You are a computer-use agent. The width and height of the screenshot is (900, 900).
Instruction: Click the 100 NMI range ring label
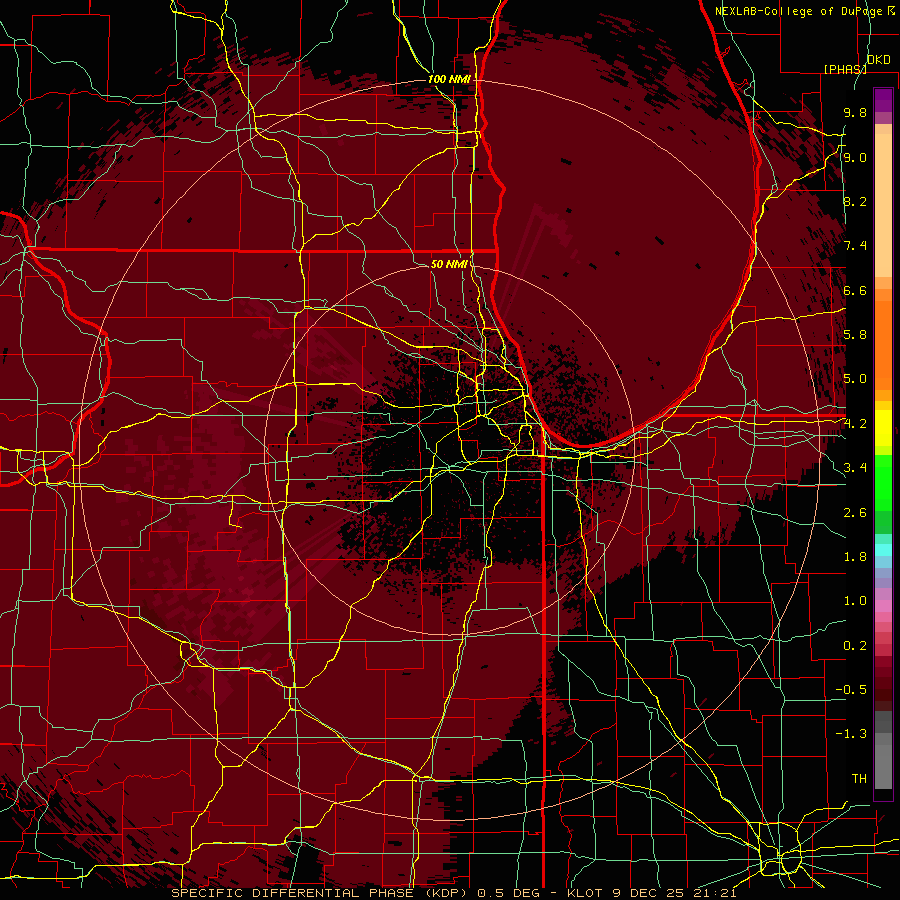pyautogui.click(x=449, y=79)
